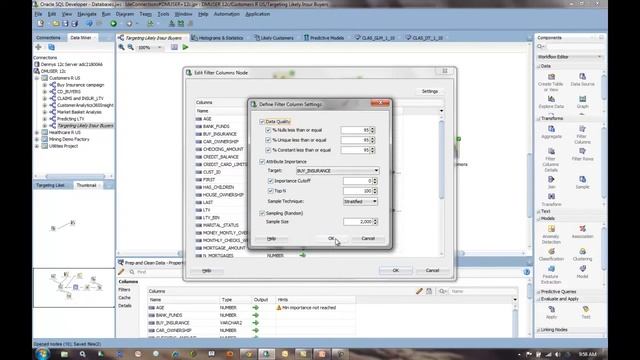Image resolution: width=640 pixels, height=360 pixels.
Task: Select the Filter Columns component
Action: (582, 135)
